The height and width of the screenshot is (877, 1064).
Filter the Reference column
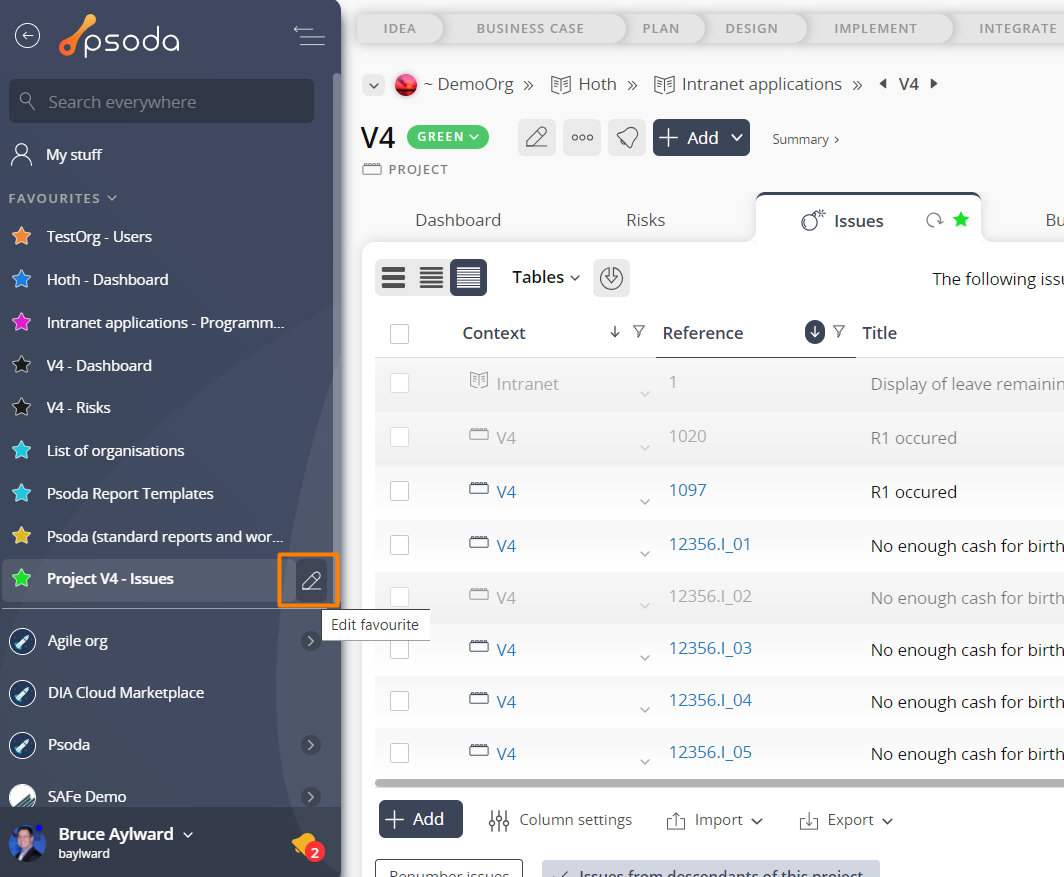(839, 331)
